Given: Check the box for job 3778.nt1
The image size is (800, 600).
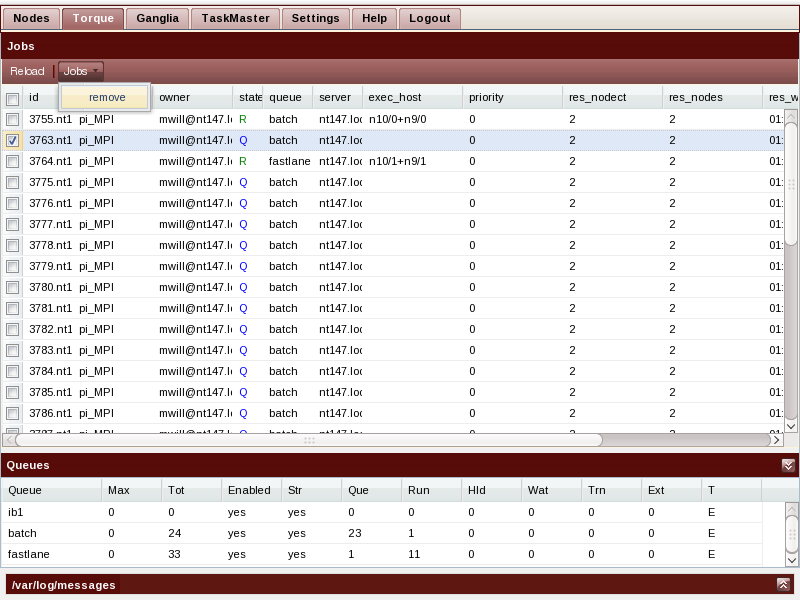Looking at the screenshot, I should [13, 245].
